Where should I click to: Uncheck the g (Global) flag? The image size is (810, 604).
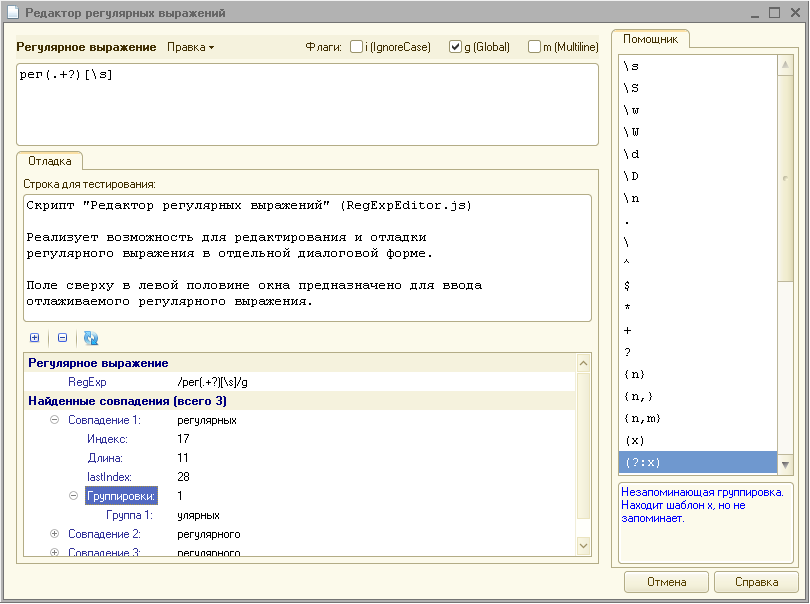coord(455,47)
